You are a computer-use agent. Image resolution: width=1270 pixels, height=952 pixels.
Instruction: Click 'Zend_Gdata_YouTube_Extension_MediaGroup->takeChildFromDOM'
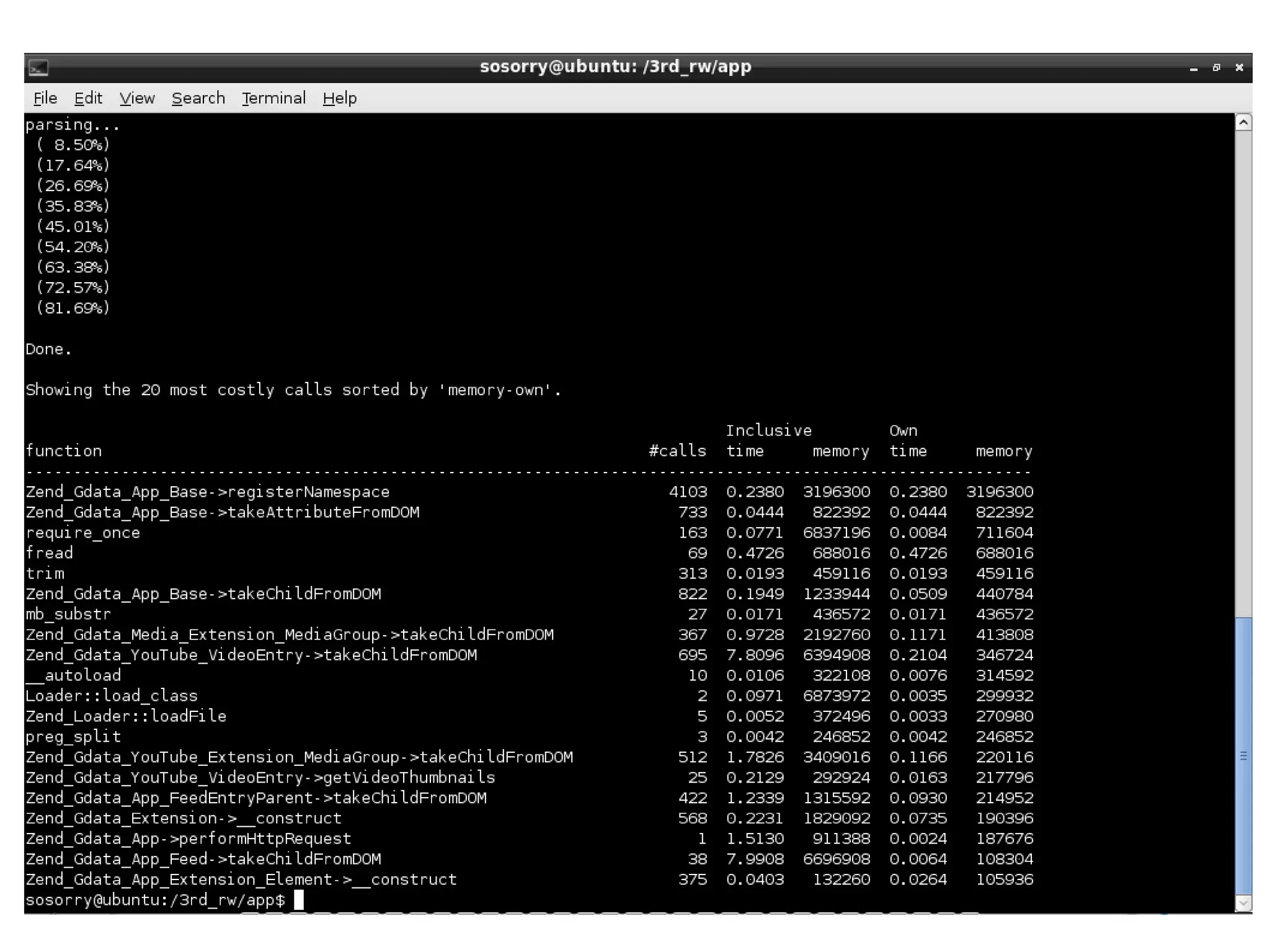pos(299,757)
